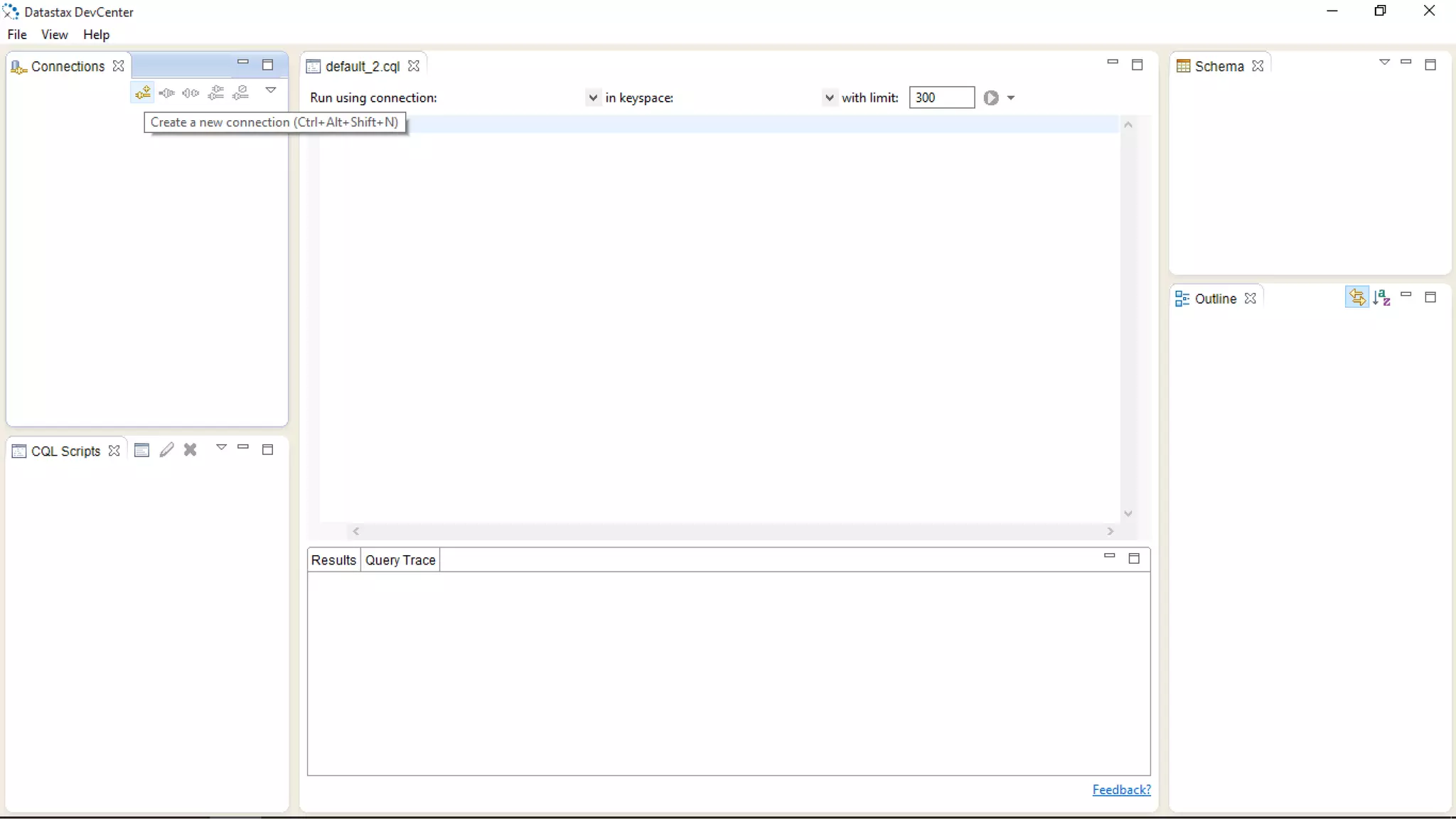This screenshot has height=819, width=1456.
Task: Click the sort alphabetically icon in Outline
Action: click(1381, 298)
